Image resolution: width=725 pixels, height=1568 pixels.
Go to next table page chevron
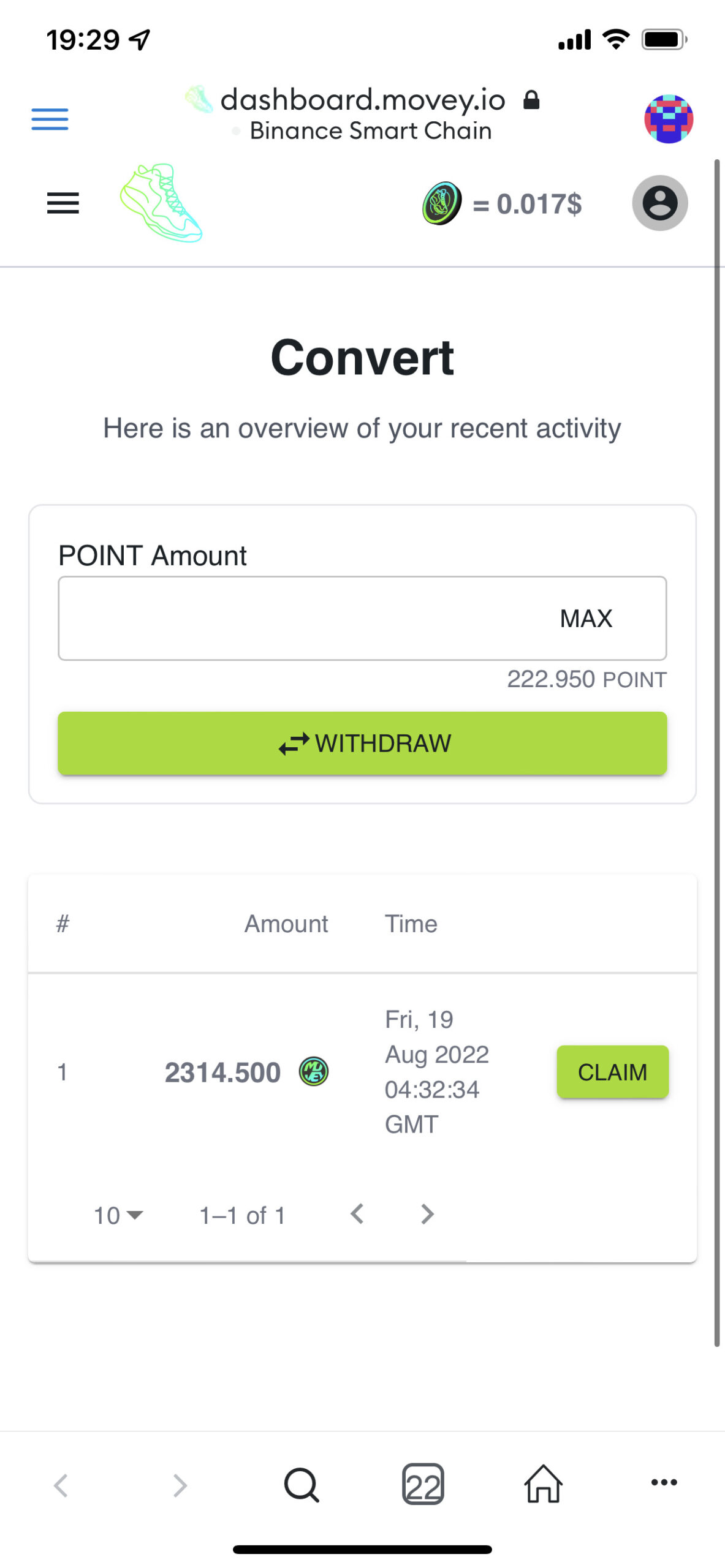(x=427, y=1214)
